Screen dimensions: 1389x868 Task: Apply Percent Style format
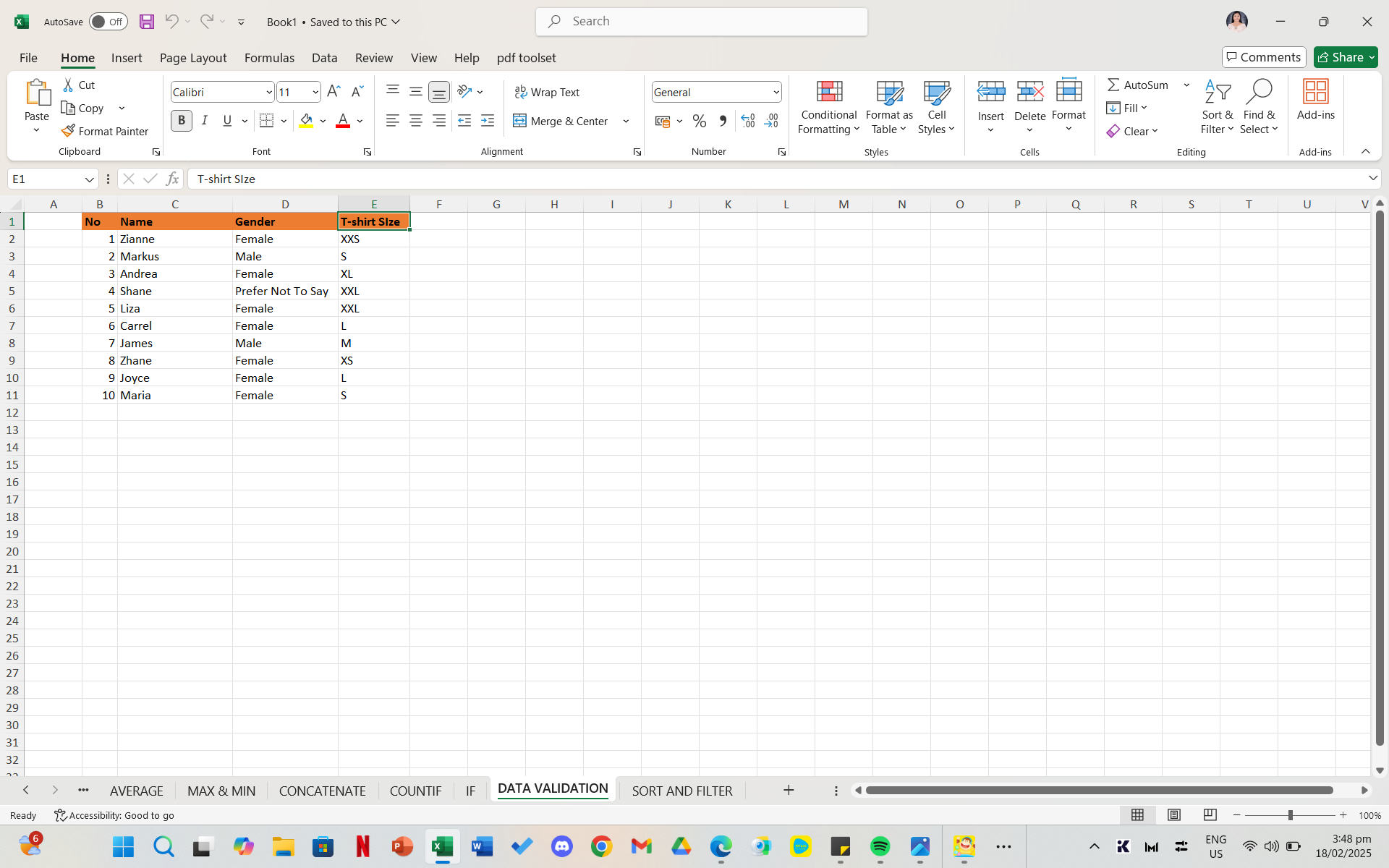pos(700,121)
